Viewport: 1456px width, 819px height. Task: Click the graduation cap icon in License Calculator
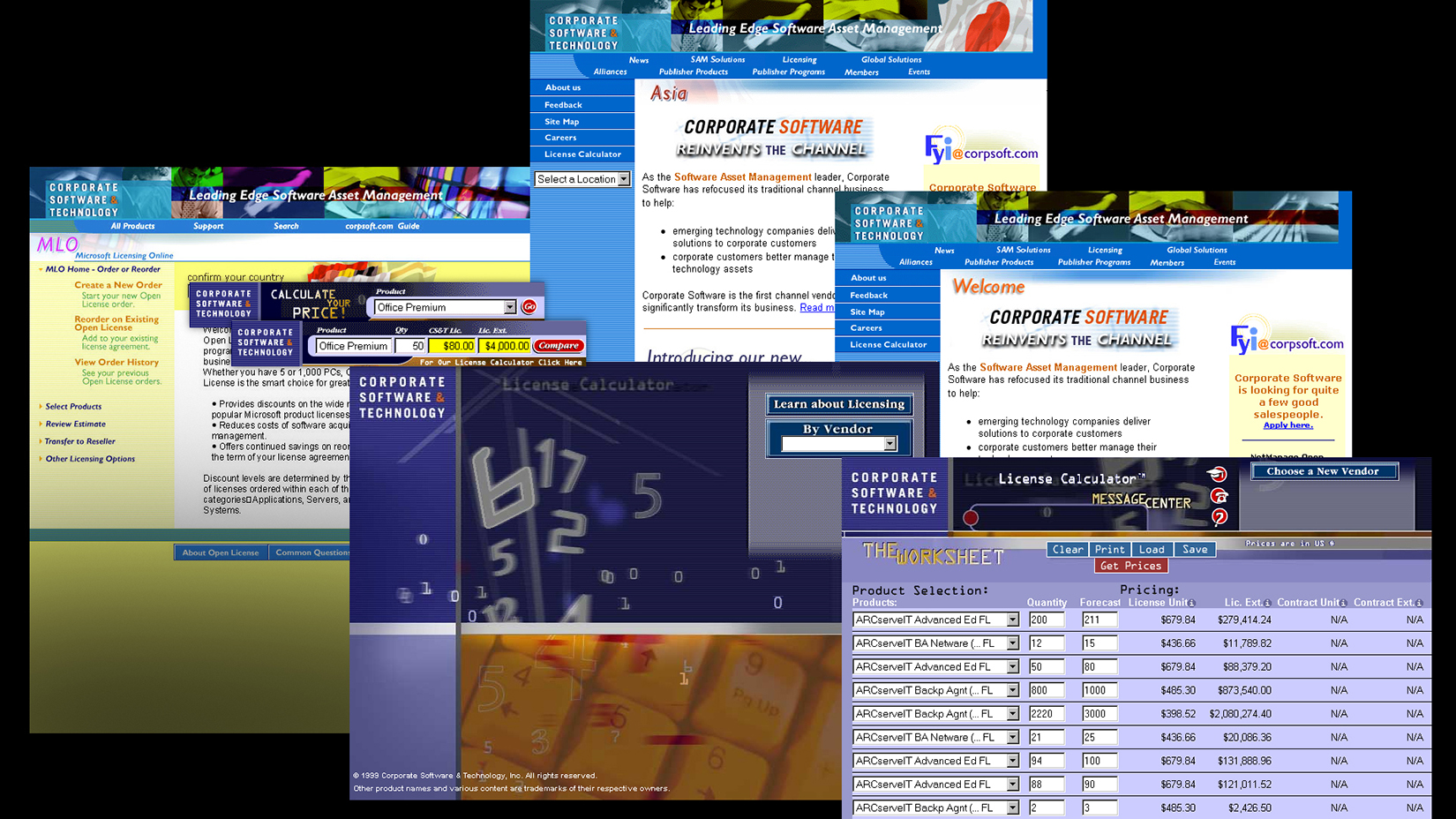coord(1218,475)
